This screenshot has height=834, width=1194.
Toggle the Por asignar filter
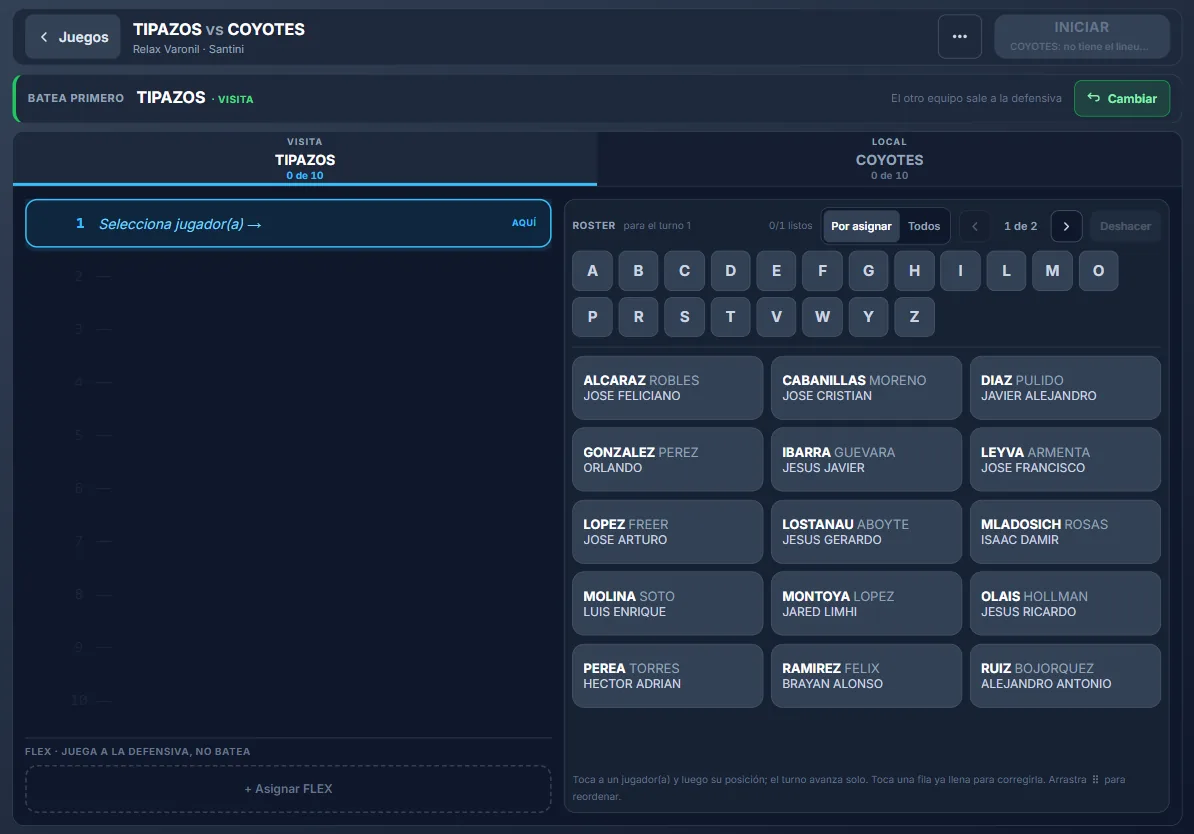861,226
